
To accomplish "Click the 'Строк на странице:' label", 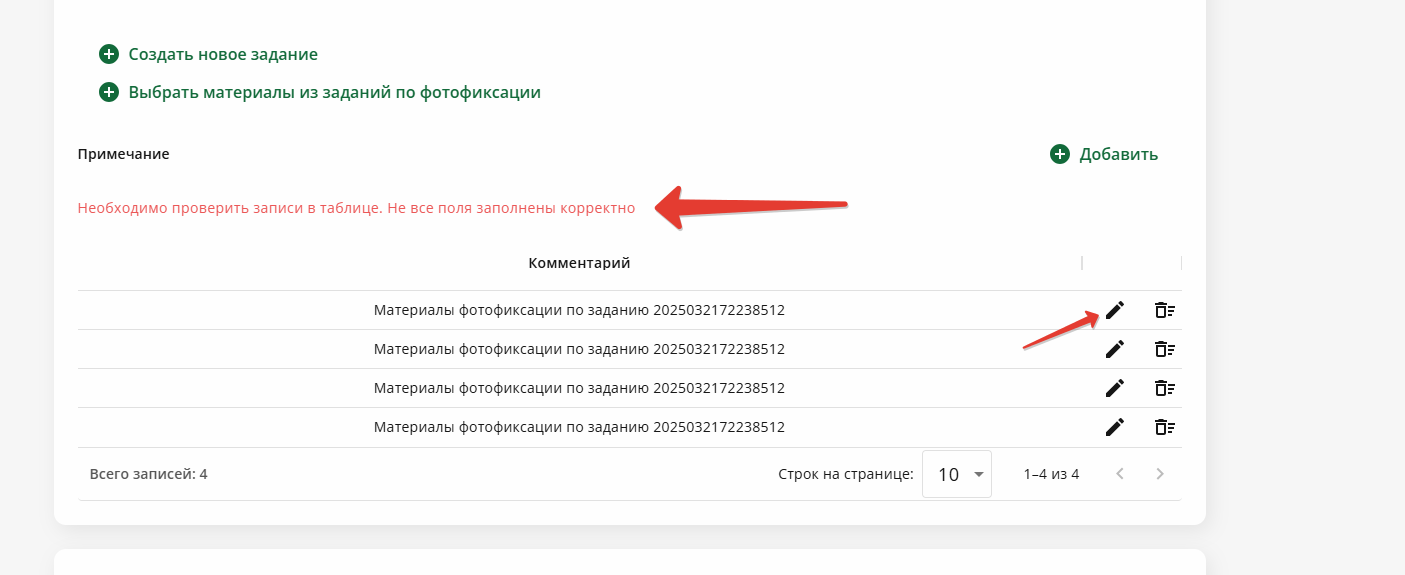I will [846, 474].
